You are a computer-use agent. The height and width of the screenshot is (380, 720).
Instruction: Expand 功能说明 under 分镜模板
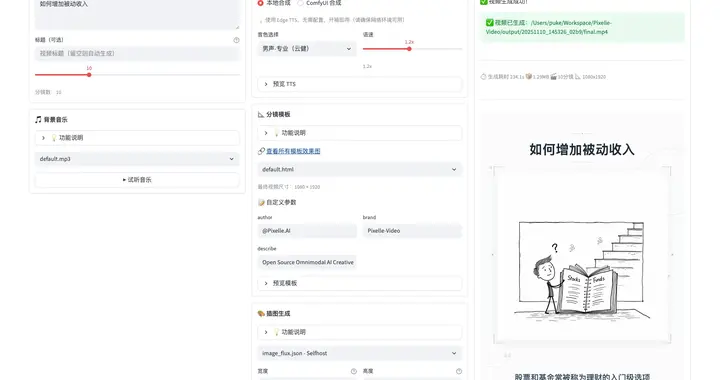click(x=360, y=133)
